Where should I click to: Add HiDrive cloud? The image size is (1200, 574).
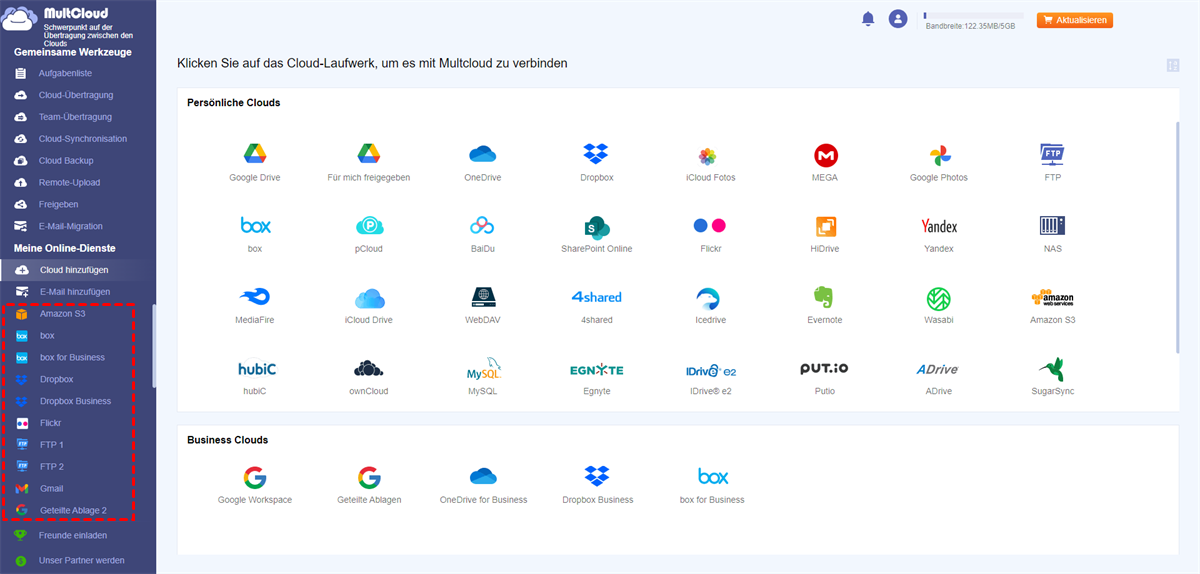click(x=825, y=234)
